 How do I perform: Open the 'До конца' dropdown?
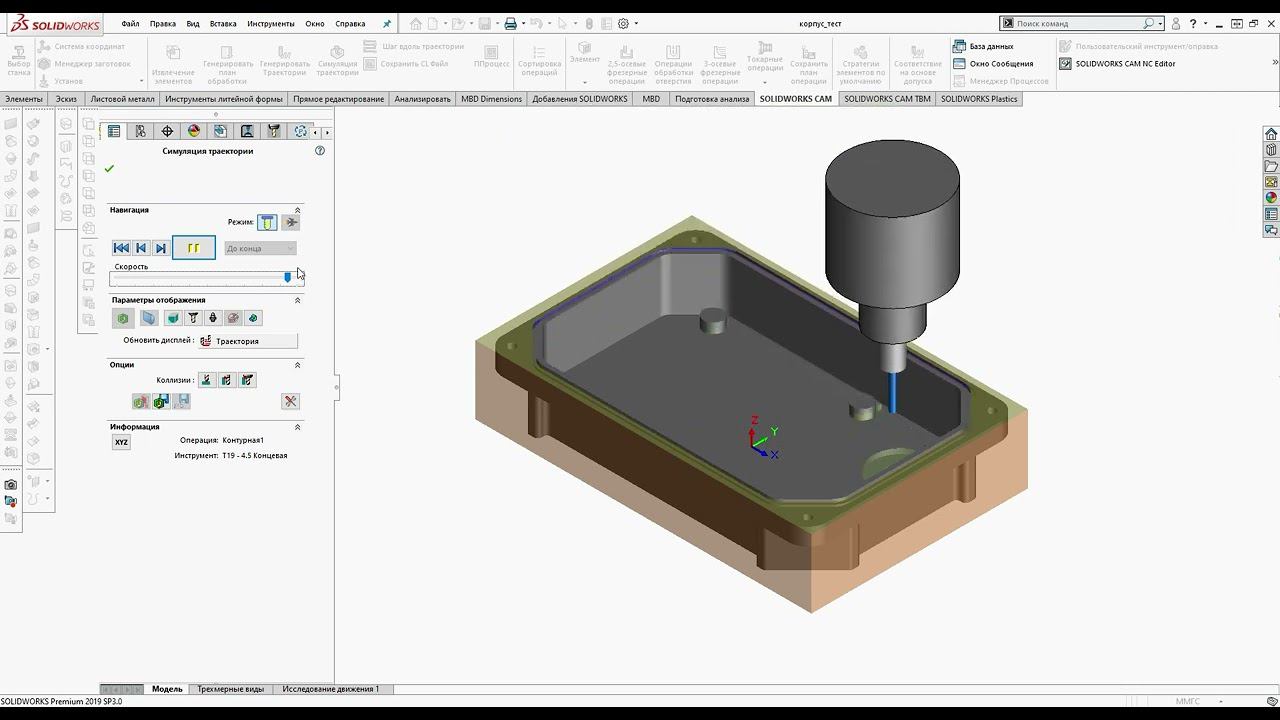click(x=260, y=248)
